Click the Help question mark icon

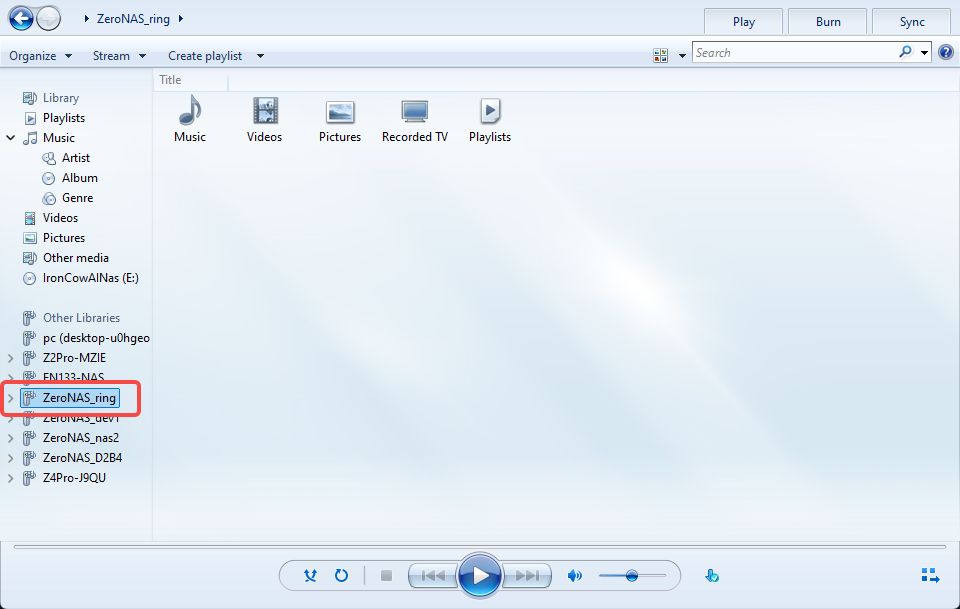(946, 53)
